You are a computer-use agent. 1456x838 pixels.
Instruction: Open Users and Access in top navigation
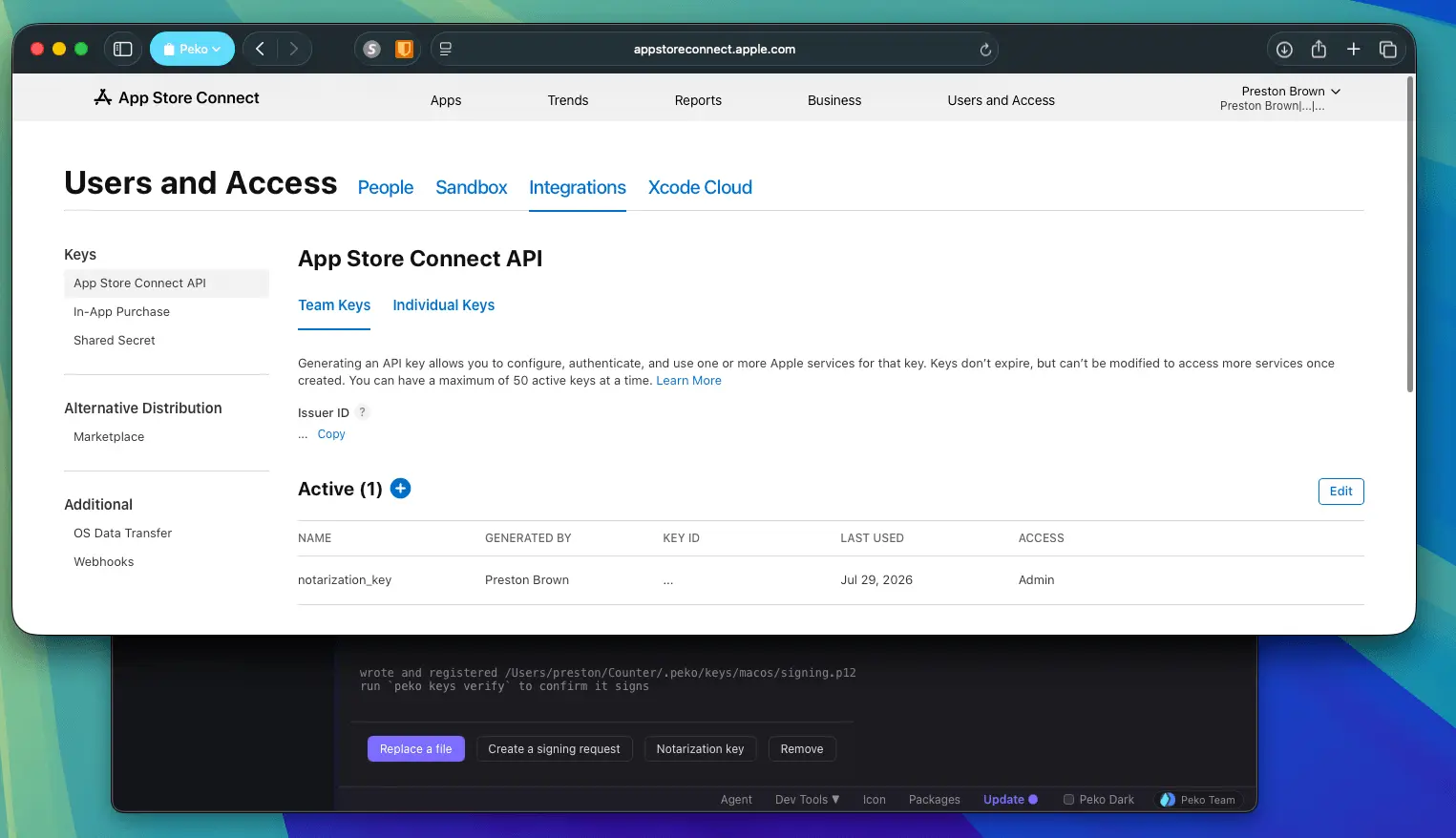[1001, 100]
